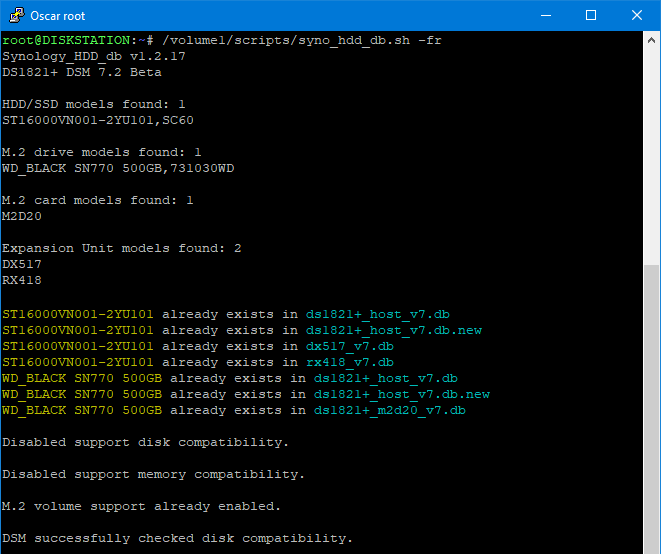Click the RX418 expansion unit text
The width and height of the screenshot is (661, 554).
click(x=22, y=280)
